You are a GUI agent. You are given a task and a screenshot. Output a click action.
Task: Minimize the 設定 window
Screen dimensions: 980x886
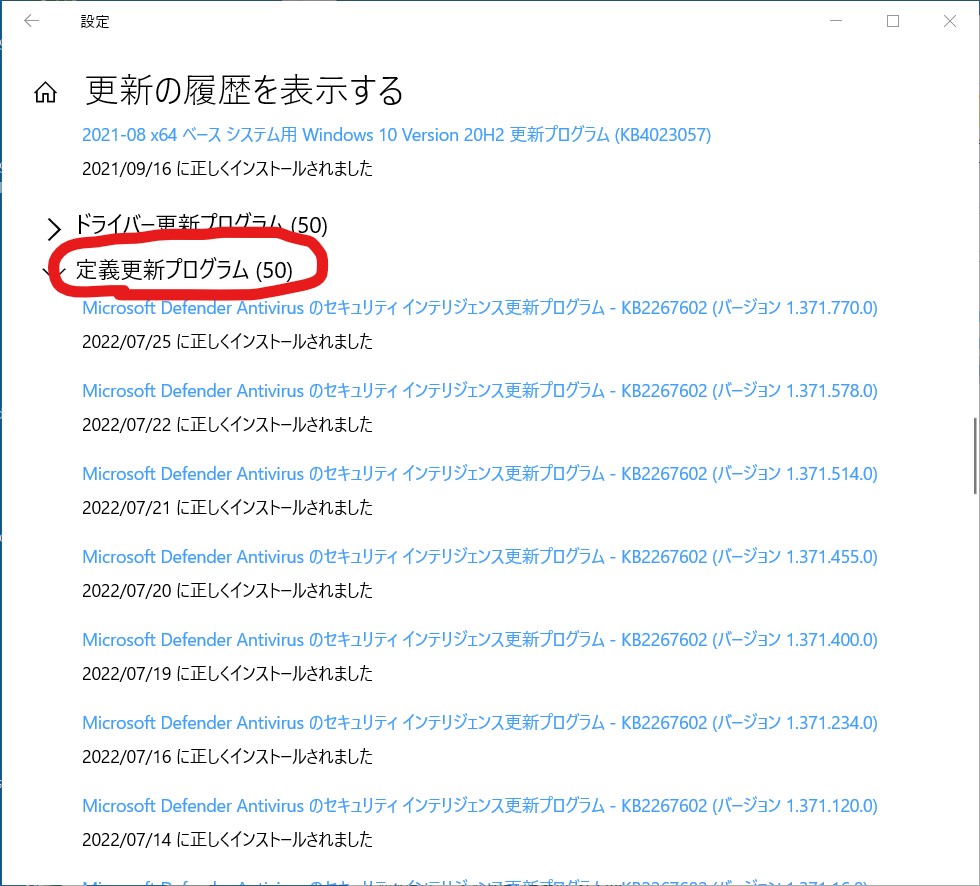coord(836,21)
